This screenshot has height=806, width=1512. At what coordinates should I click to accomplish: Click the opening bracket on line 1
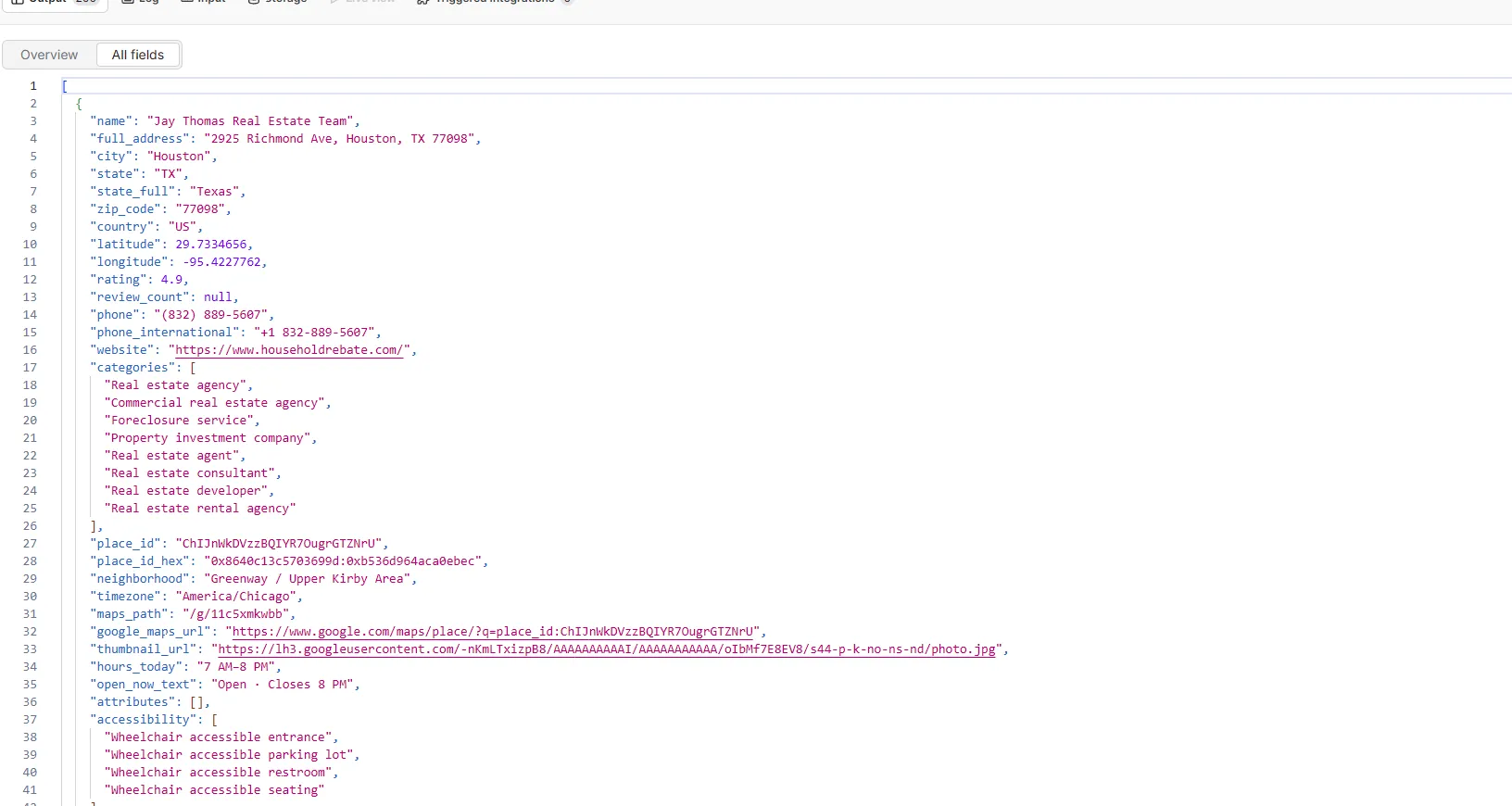[65, 86]
